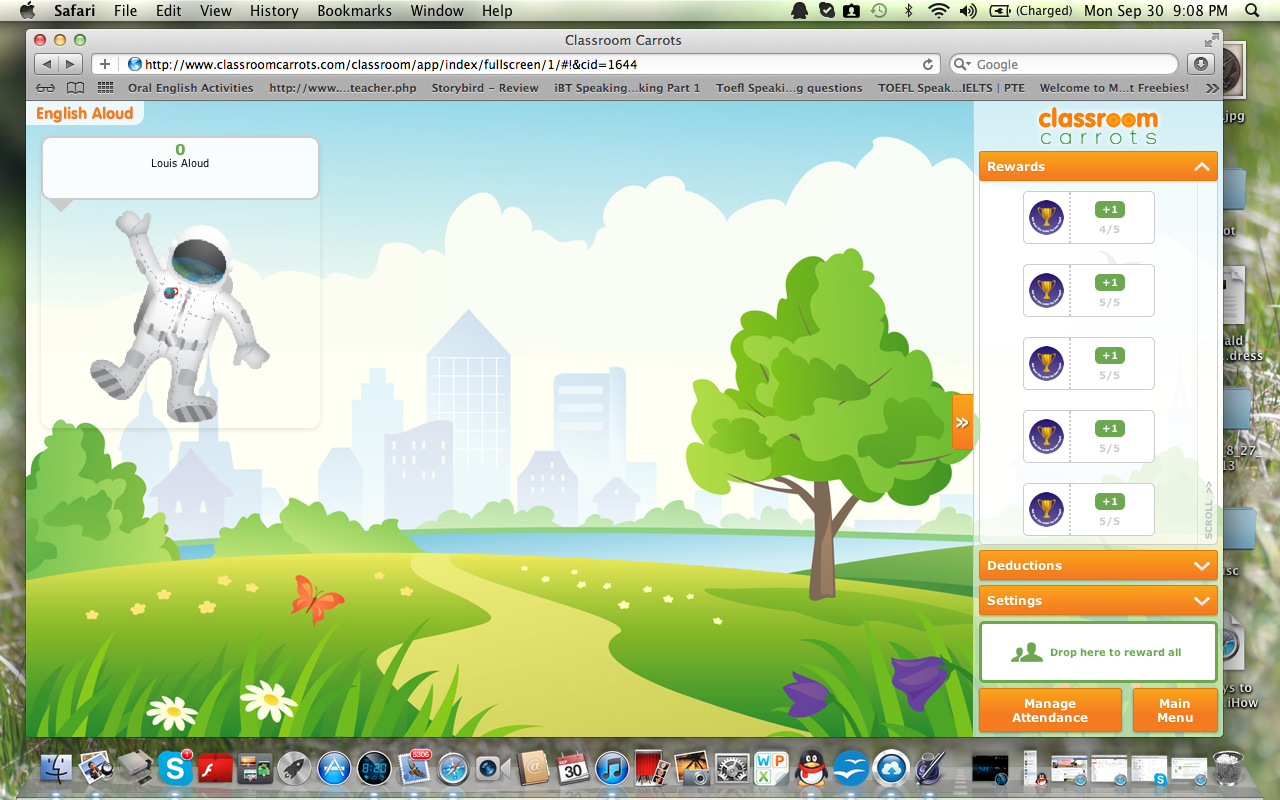Enter full screen with the window's arrows icon
Screen dimensions: 1280x800
[1212, 40]
